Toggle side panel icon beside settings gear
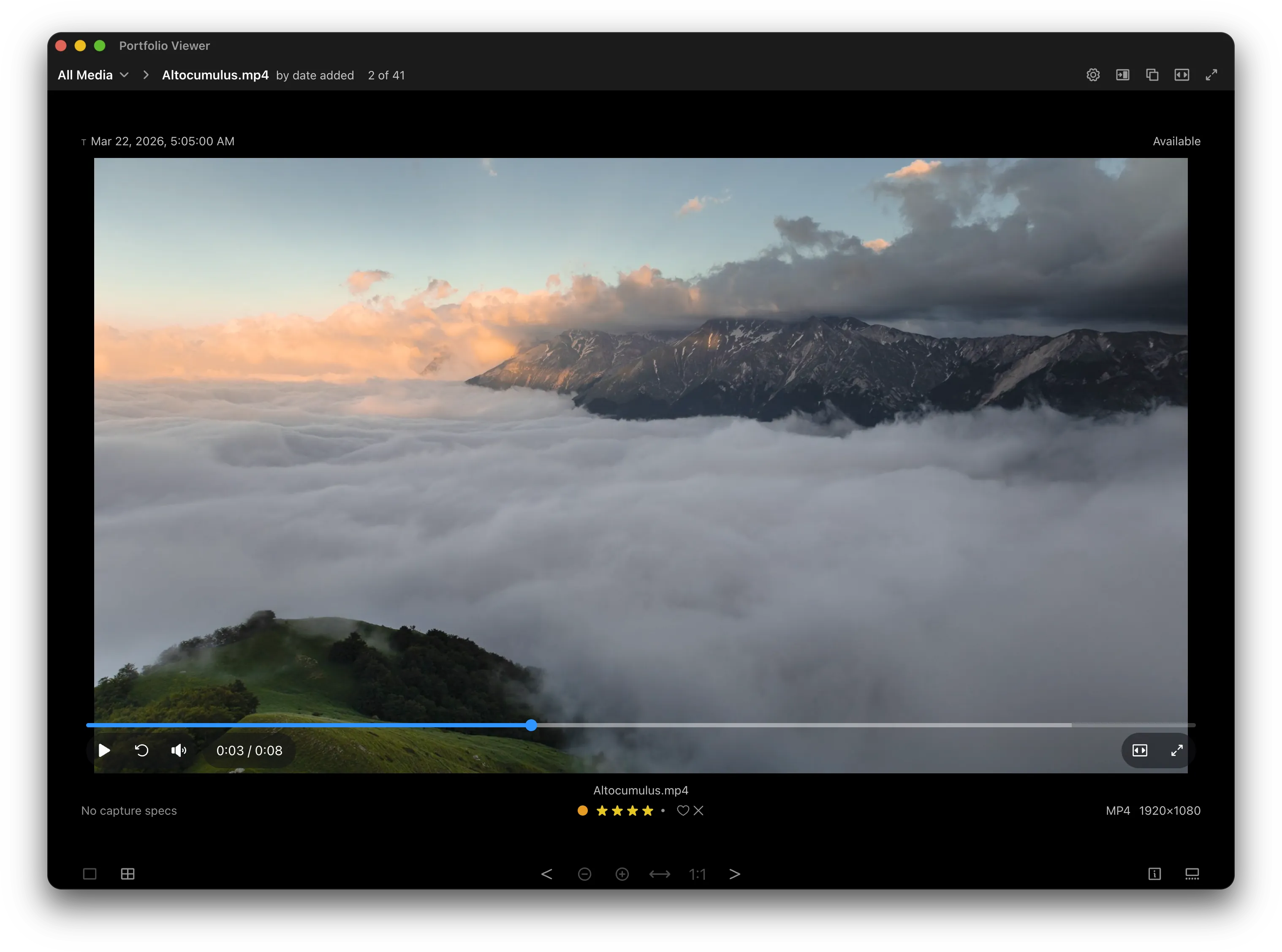Screen dimensions: 1282x952 (x=1122, y=75)
